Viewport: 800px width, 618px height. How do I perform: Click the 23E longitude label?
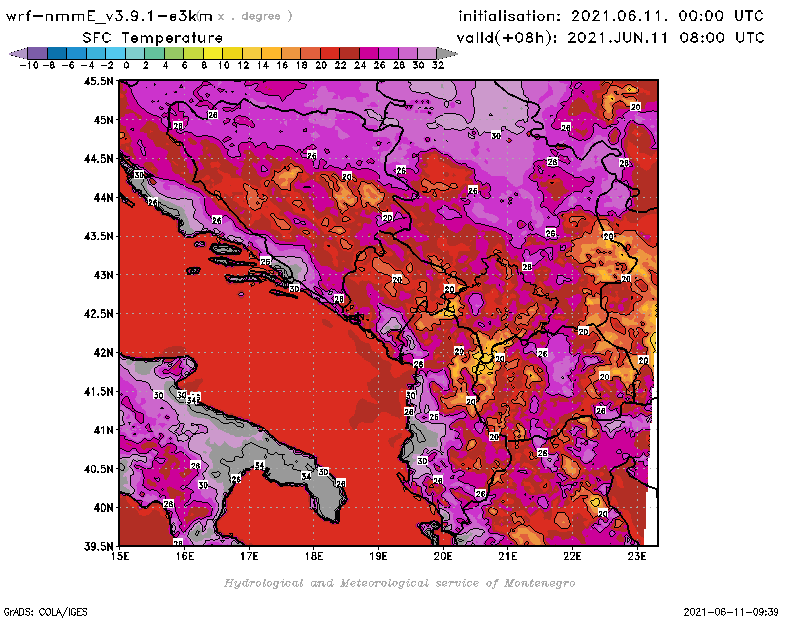coord(637,556)
